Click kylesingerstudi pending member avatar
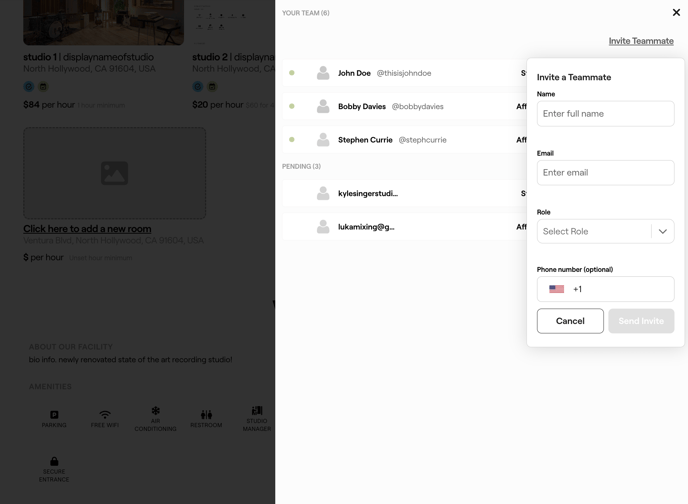 pyautogui.click(x=323, y=194)
